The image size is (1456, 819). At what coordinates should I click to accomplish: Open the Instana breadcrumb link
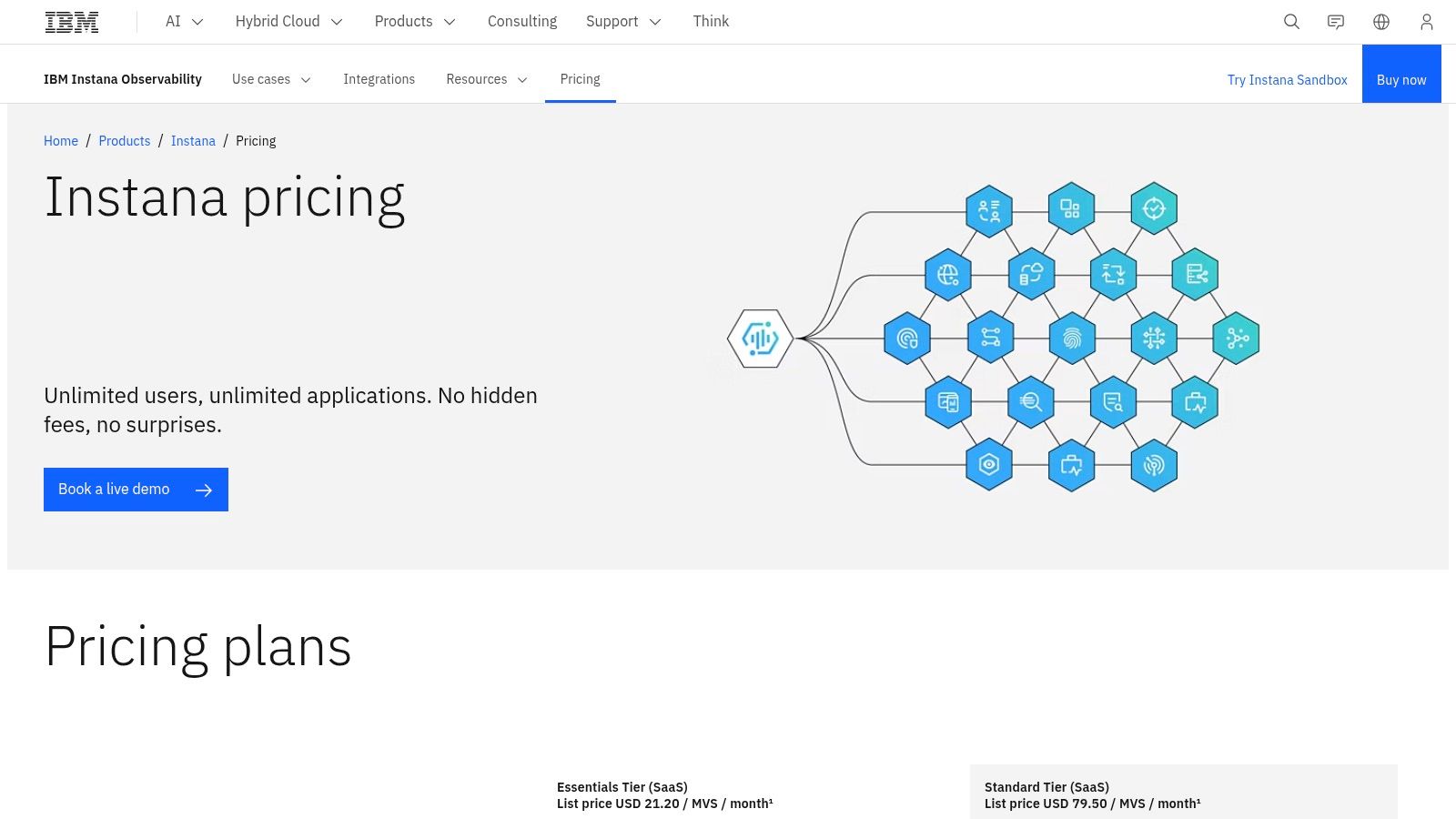(x=193, y=141)
